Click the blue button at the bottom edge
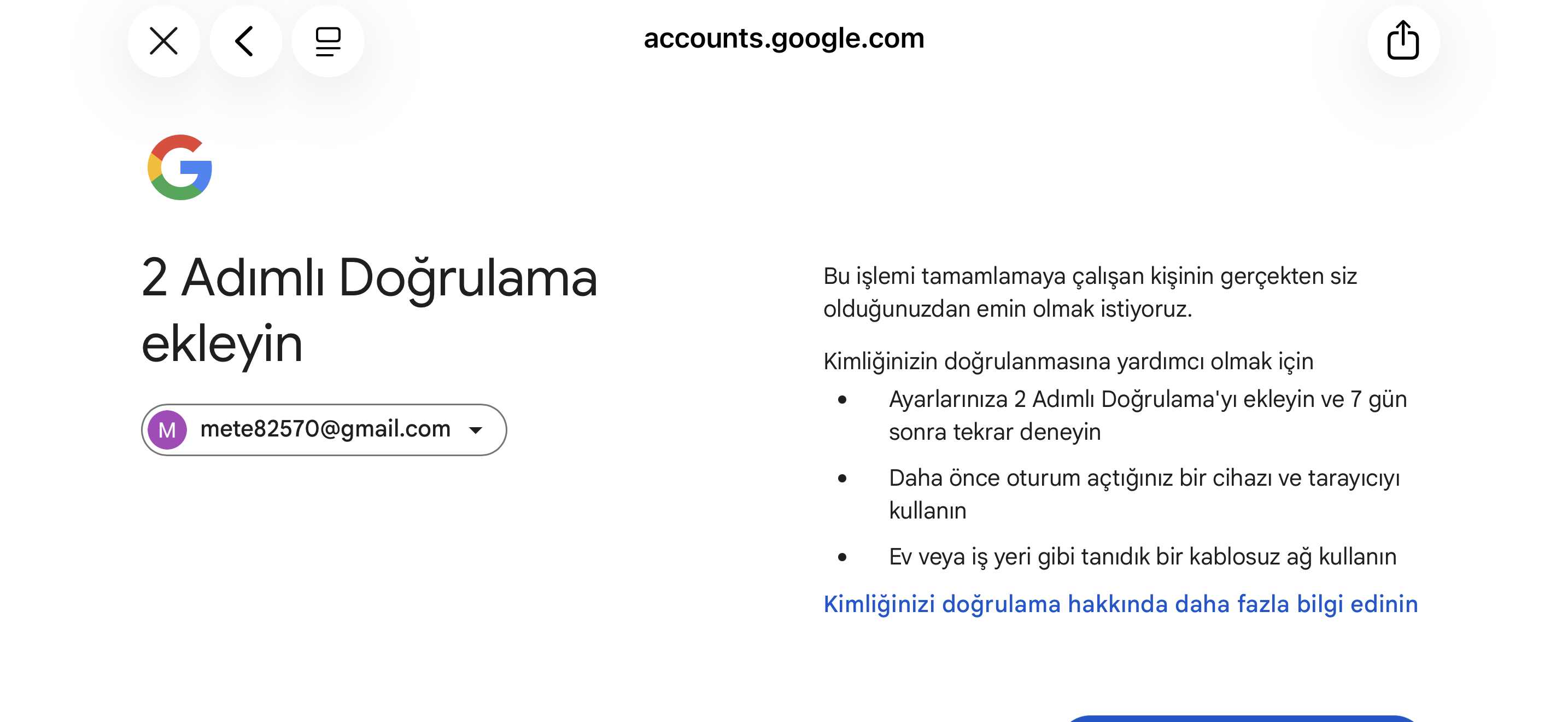 click(1242, 718)
